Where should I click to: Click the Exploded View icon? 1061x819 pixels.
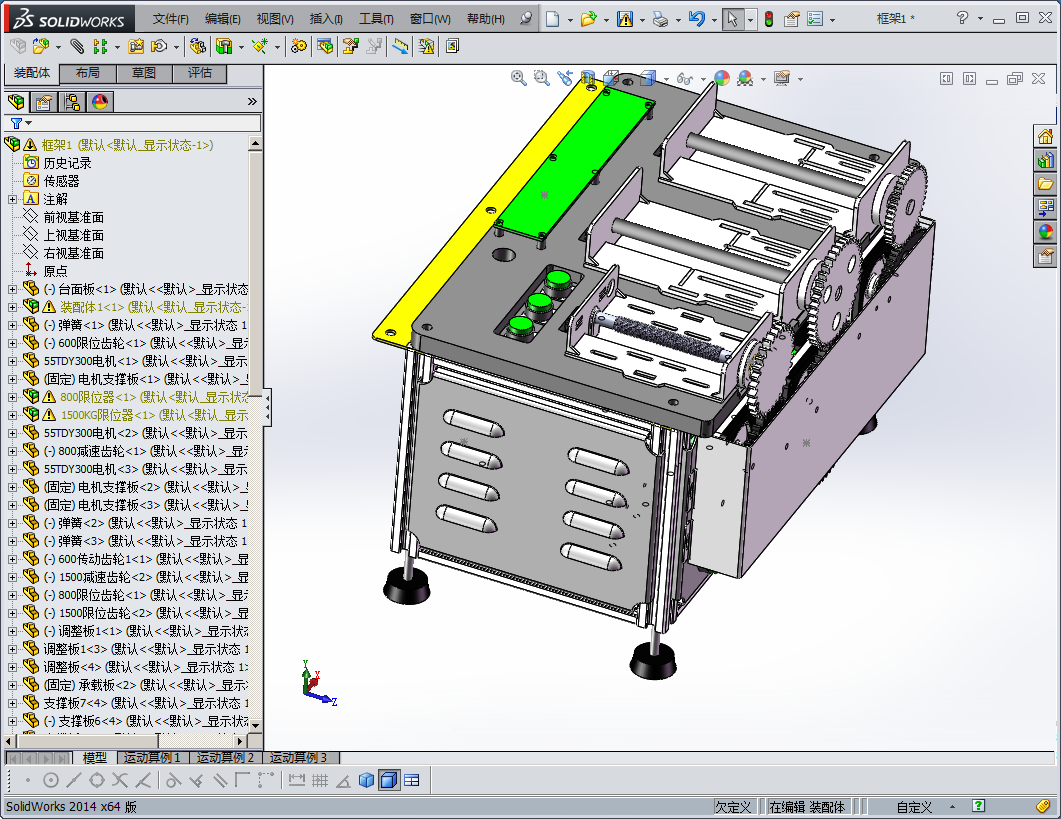(x=351, y=46)
